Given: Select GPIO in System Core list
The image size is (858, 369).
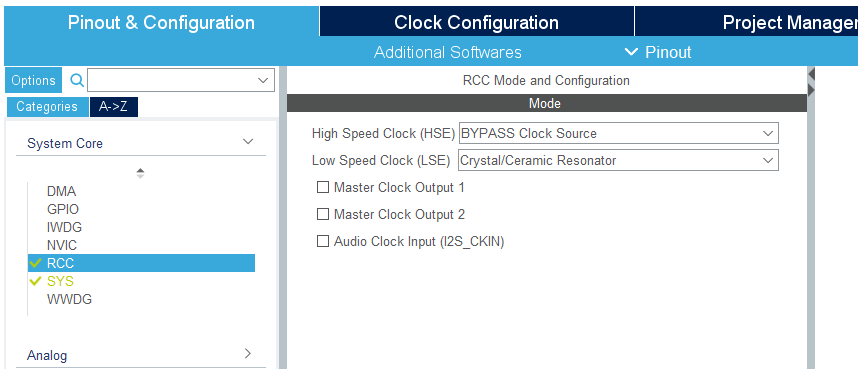Looking at the screenshot, I should pyautogui.click(x=63, y=209).
